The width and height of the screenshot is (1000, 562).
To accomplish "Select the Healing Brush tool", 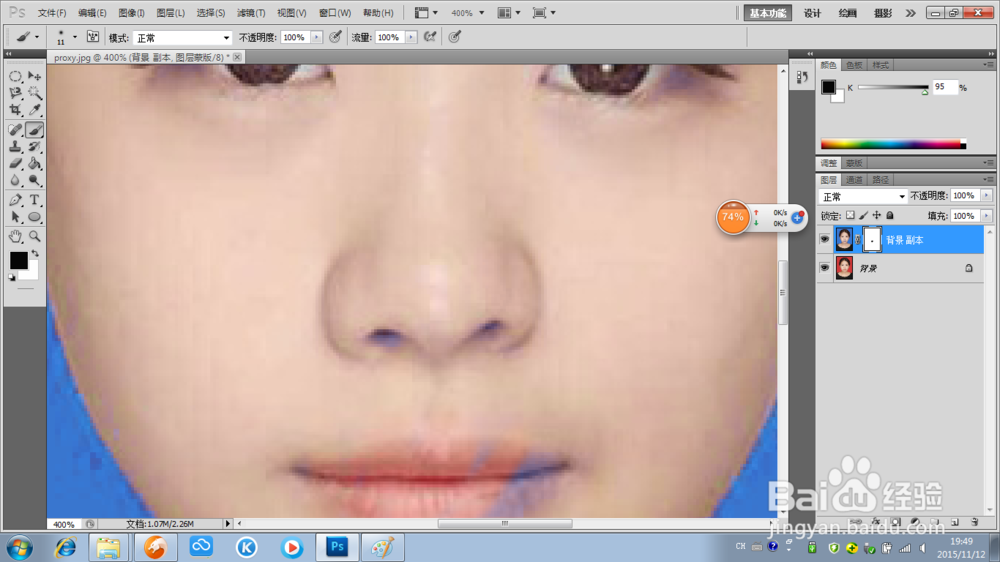I will (x=15, y=129).
